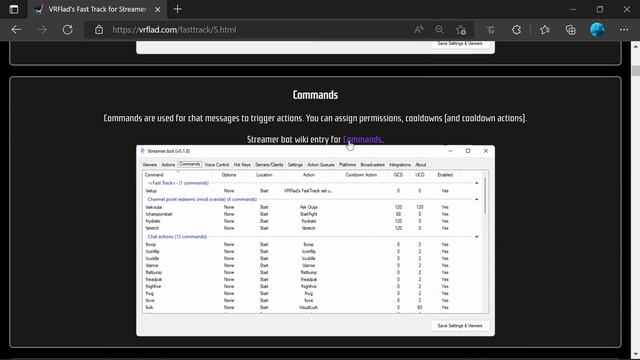
Task: Click the Cooldown Action column header
Action: [x=361, y=175]
